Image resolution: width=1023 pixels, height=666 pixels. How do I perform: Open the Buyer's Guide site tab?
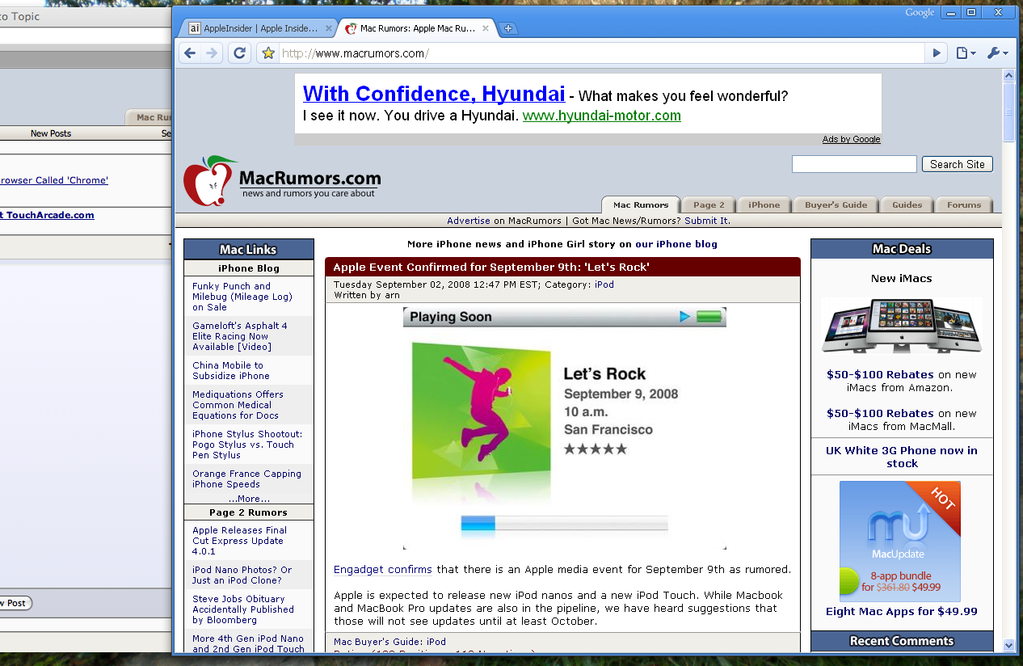click(x=836, y=205)
